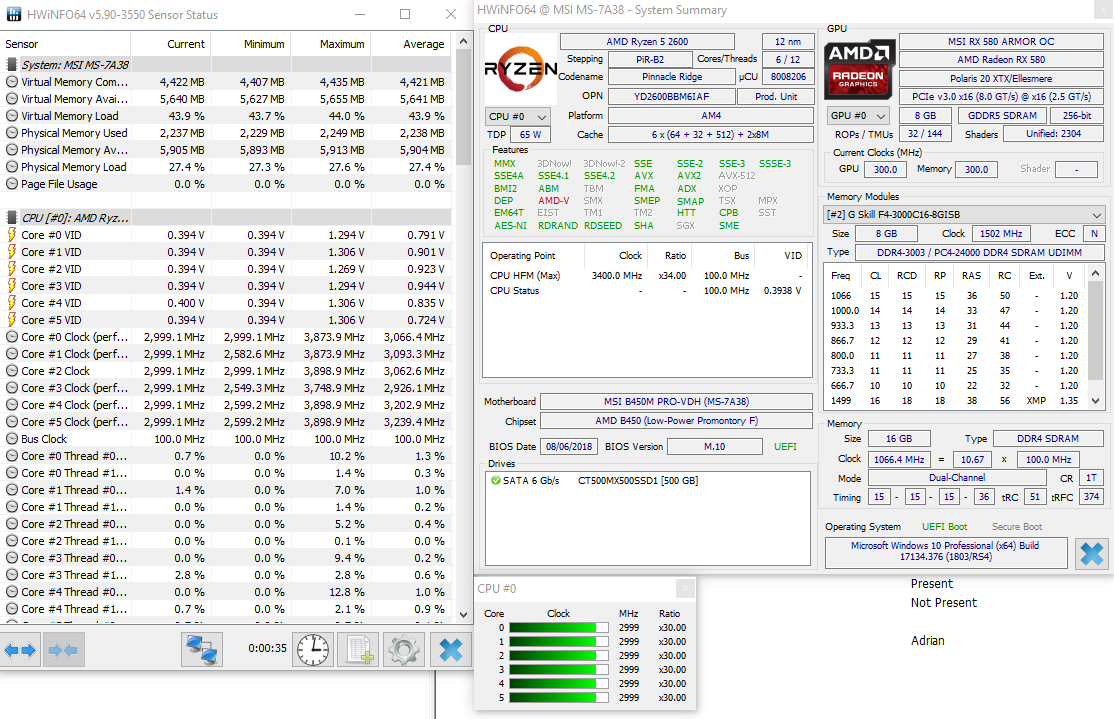Click the memory clock 1066.4 MHz field
The image size is (1114, 719).
(899, 459)
